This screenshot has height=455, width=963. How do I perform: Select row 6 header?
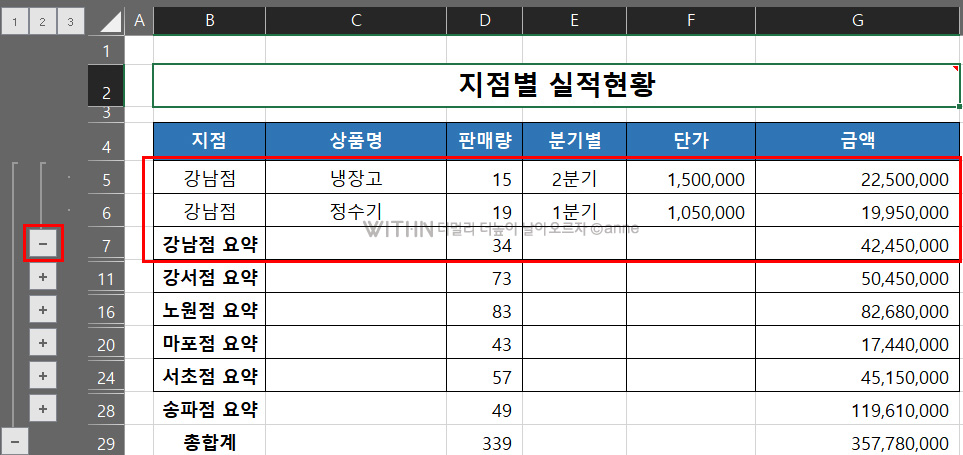[x=106, y=210]
